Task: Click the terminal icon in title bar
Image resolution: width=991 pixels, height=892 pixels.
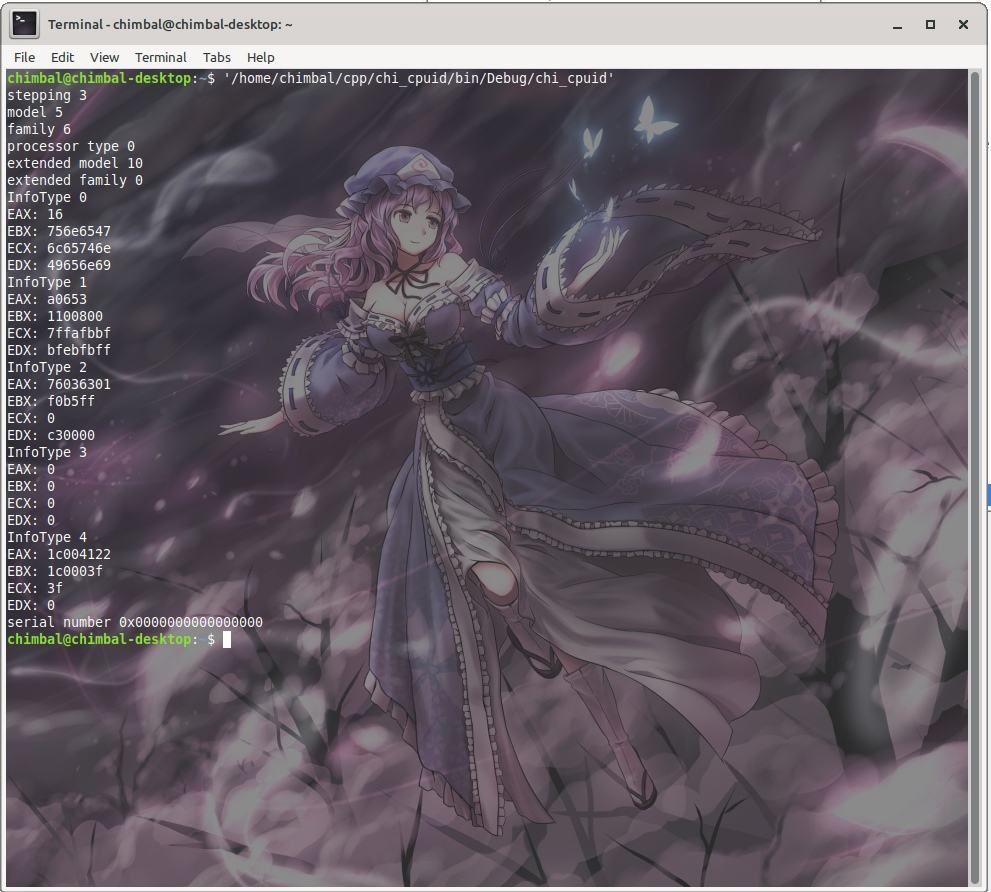Action: pyautogui.click(x=24, y=24)
